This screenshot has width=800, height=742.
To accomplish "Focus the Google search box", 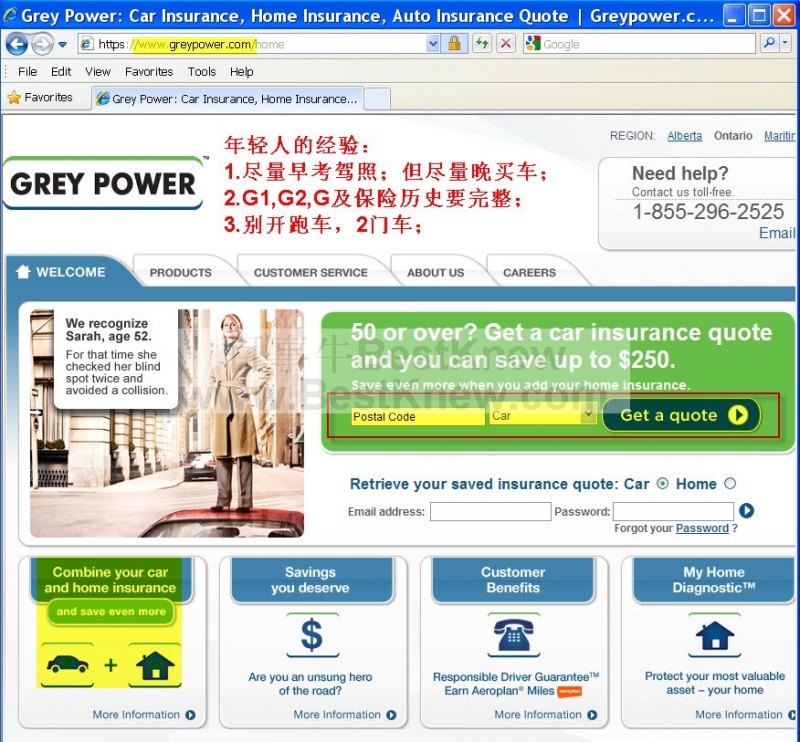I will click(x=648, y=44).
